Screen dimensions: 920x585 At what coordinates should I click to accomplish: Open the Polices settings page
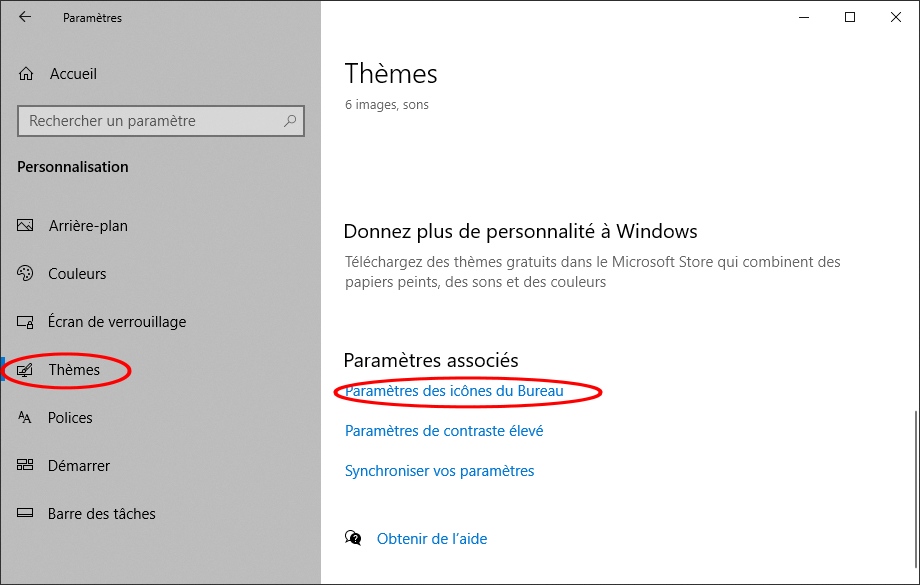coord(70,418)
